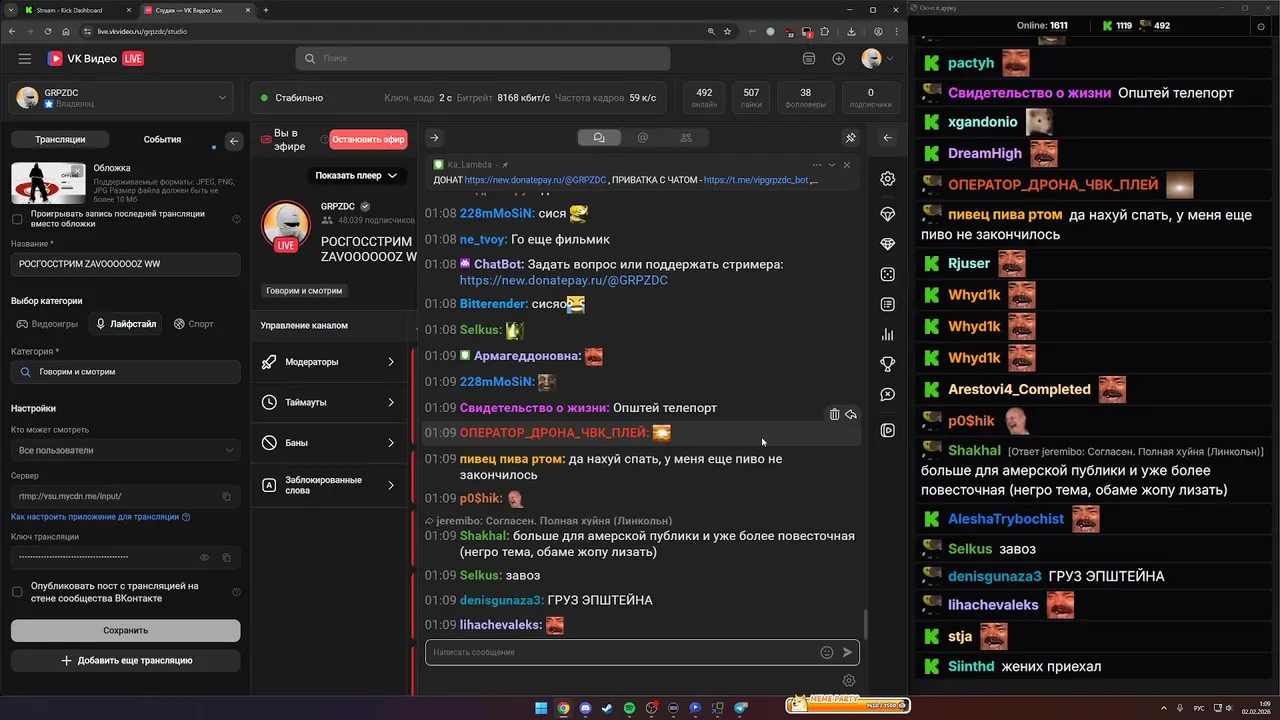Image resolution: width=1280 pixels, height=720 pixels.
Task: Collapse the back arrow beside События
Action: [234, 141]
